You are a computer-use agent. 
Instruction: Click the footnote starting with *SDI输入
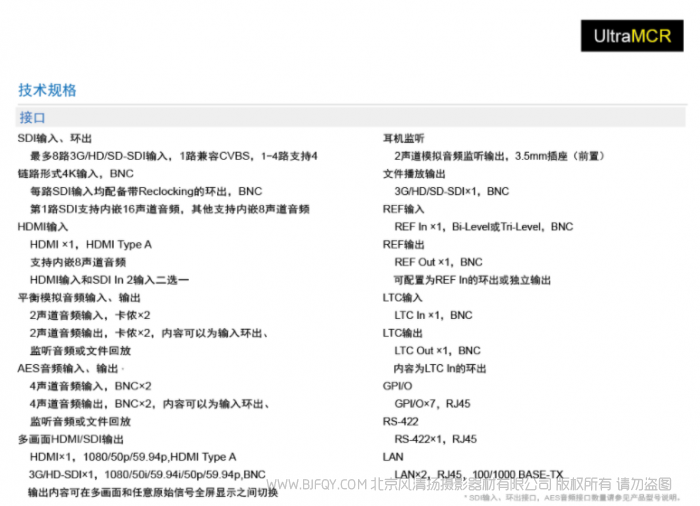(571, 496)
